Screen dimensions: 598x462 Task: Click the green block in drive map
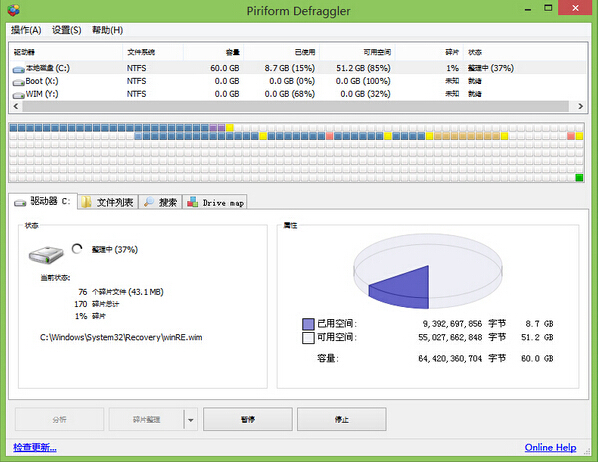[579, 177]
